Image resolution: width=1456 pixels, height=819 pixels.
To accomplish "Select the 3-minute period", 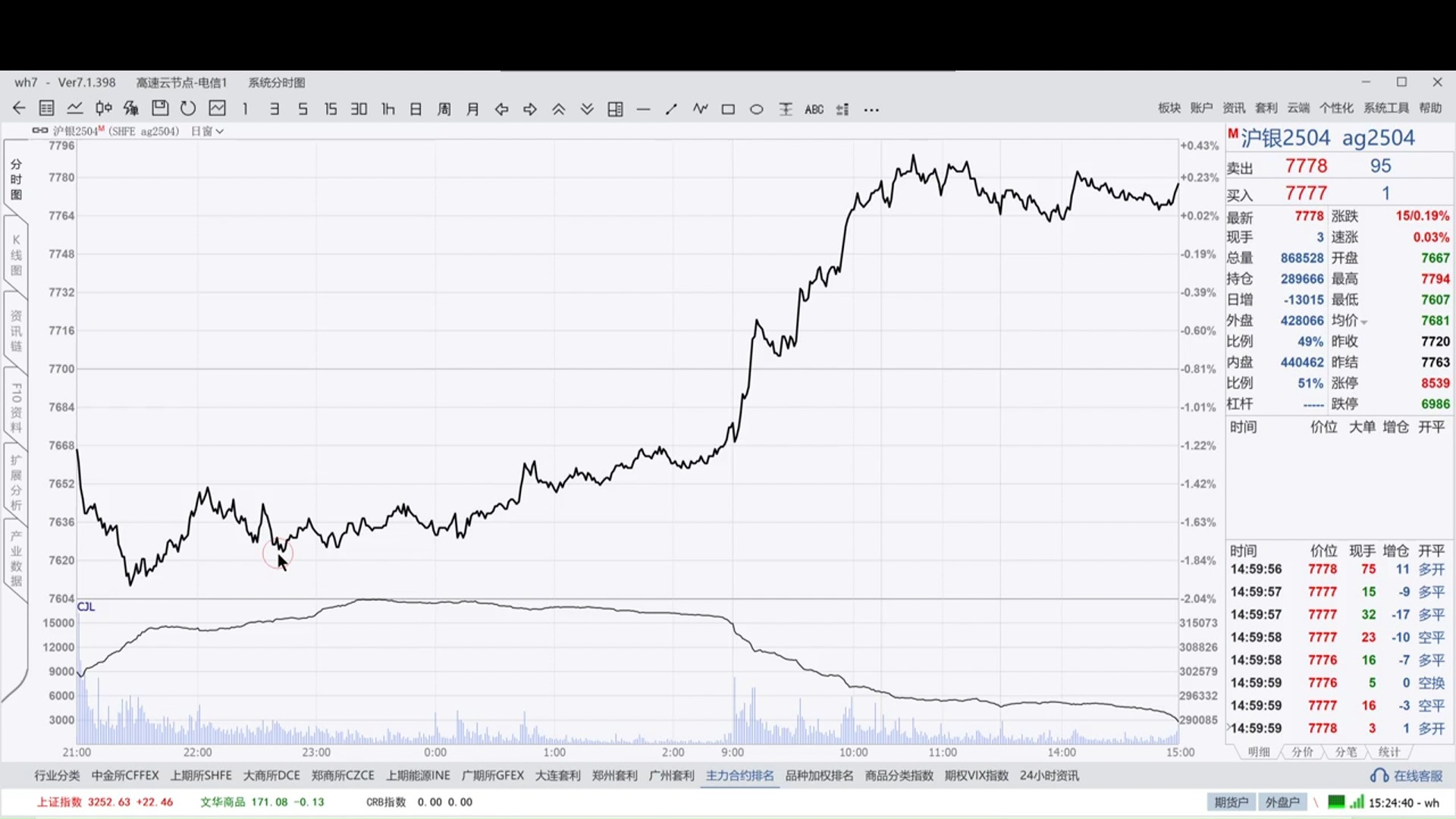I will (x=275, y=109).
